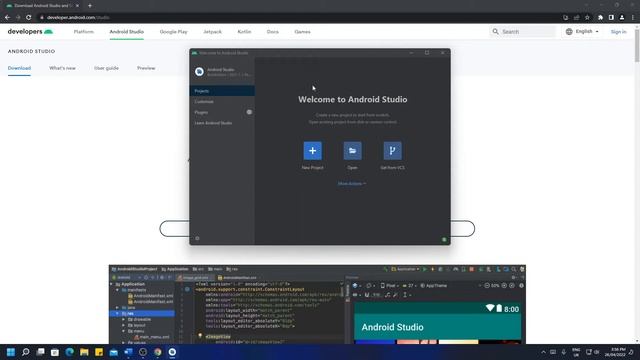Switch to Android Studio in the taskbar
Image resolution: width=640 pixels, height=360 pixels.
172,352
